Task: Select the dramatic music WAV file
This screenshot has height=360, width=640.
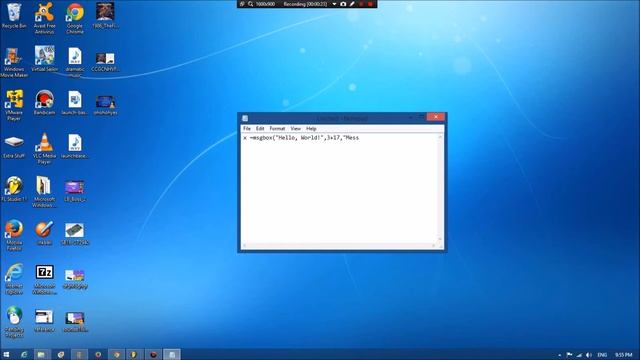Action: [x=75, y=62]
